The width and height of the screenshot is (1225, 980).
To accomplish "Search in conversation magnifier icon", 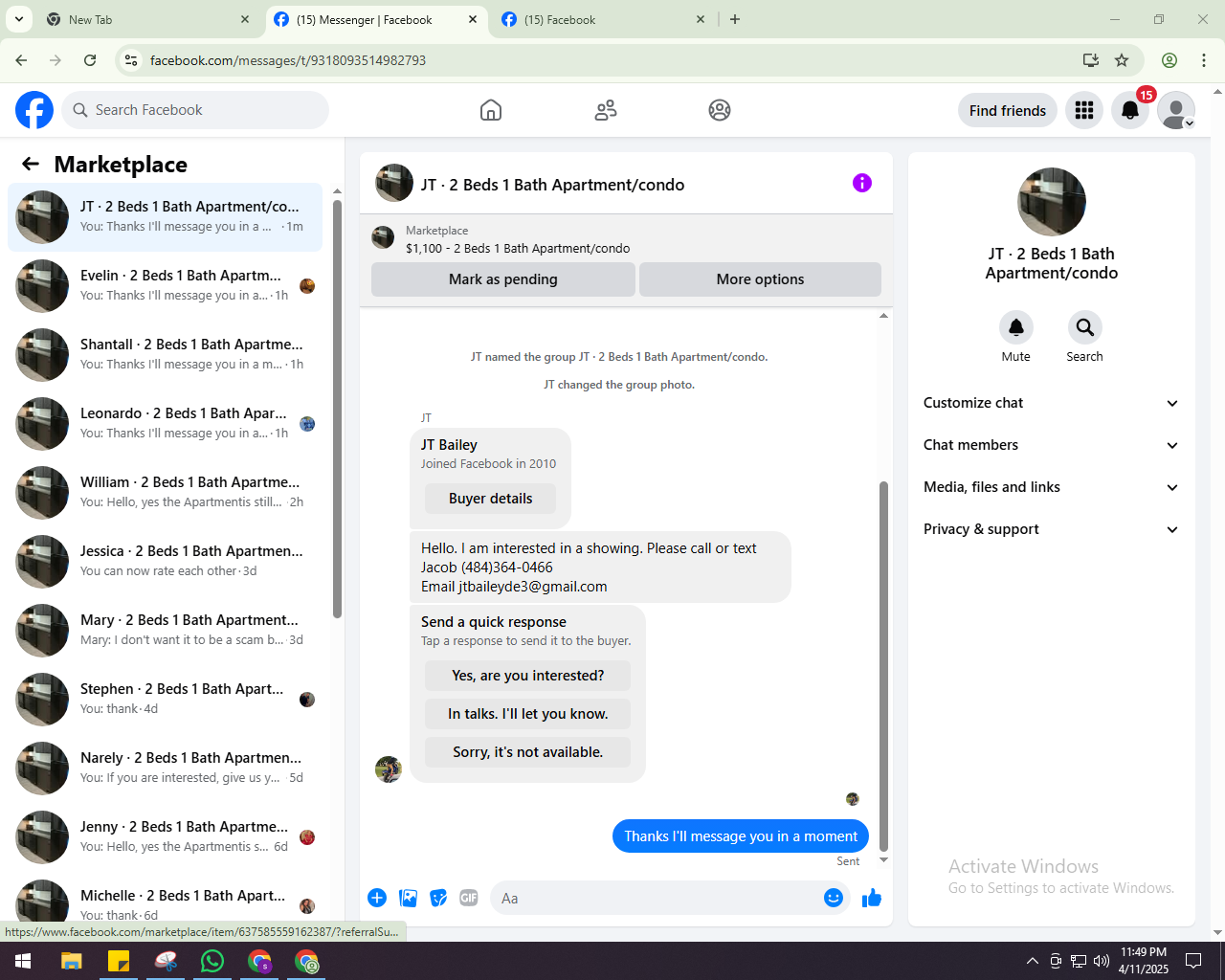I will click(x=1084, y=327).
